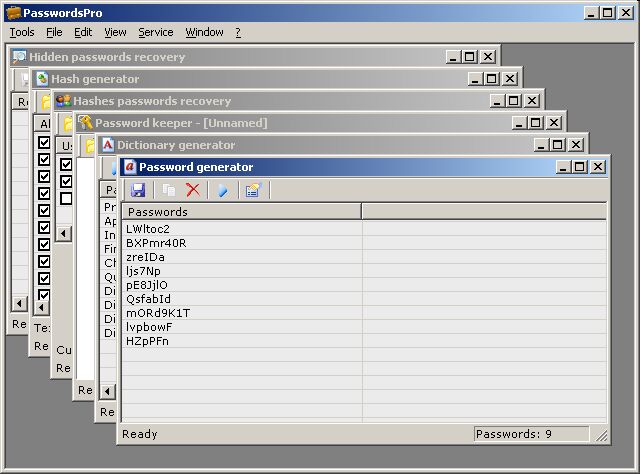Click the Hidden passwords recovery magnifier icon
Screen dimensions: 640x474
tap(19, 57)
